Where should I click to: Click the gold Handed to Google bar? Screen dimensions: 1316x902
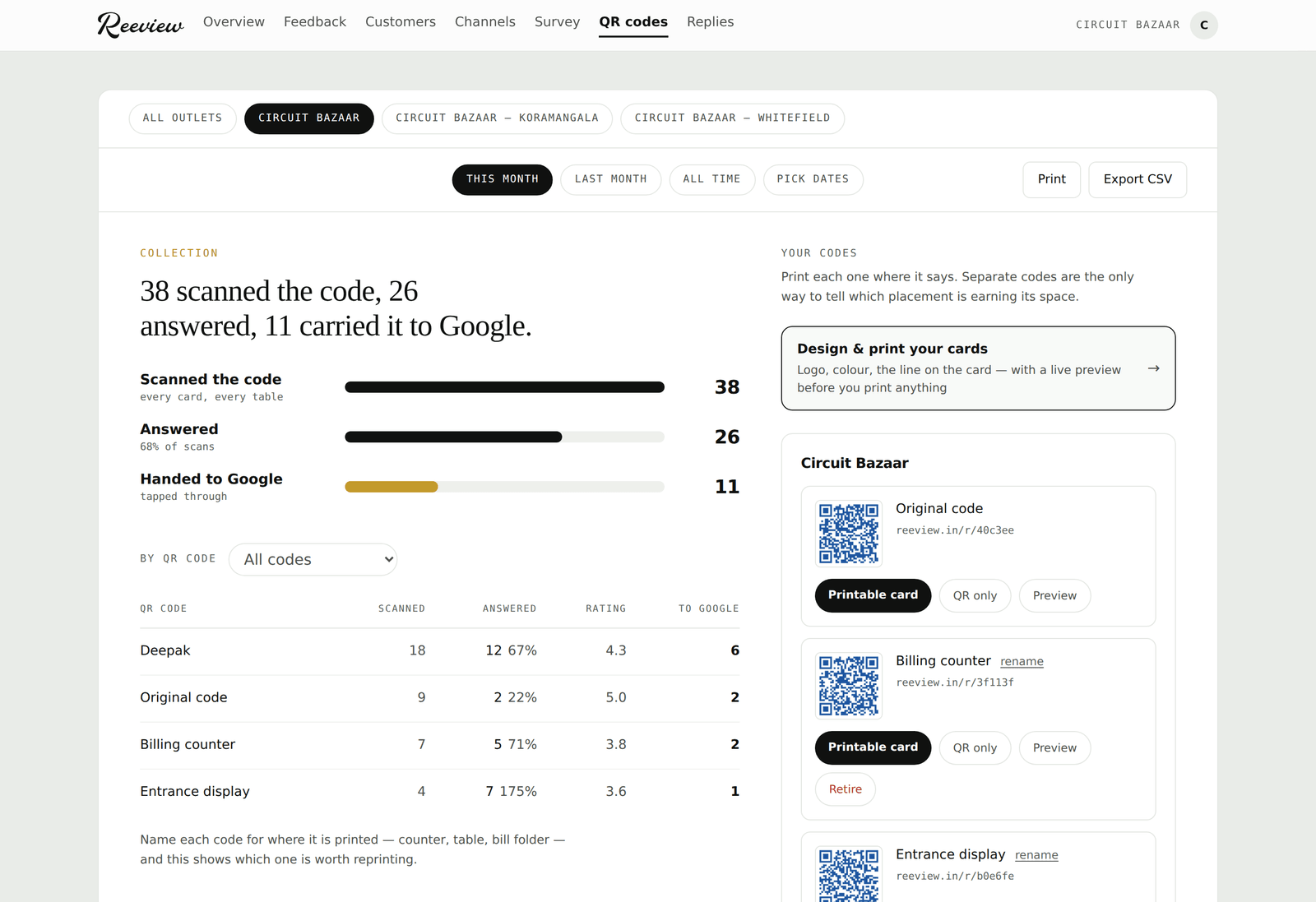(x=392, y=487)
